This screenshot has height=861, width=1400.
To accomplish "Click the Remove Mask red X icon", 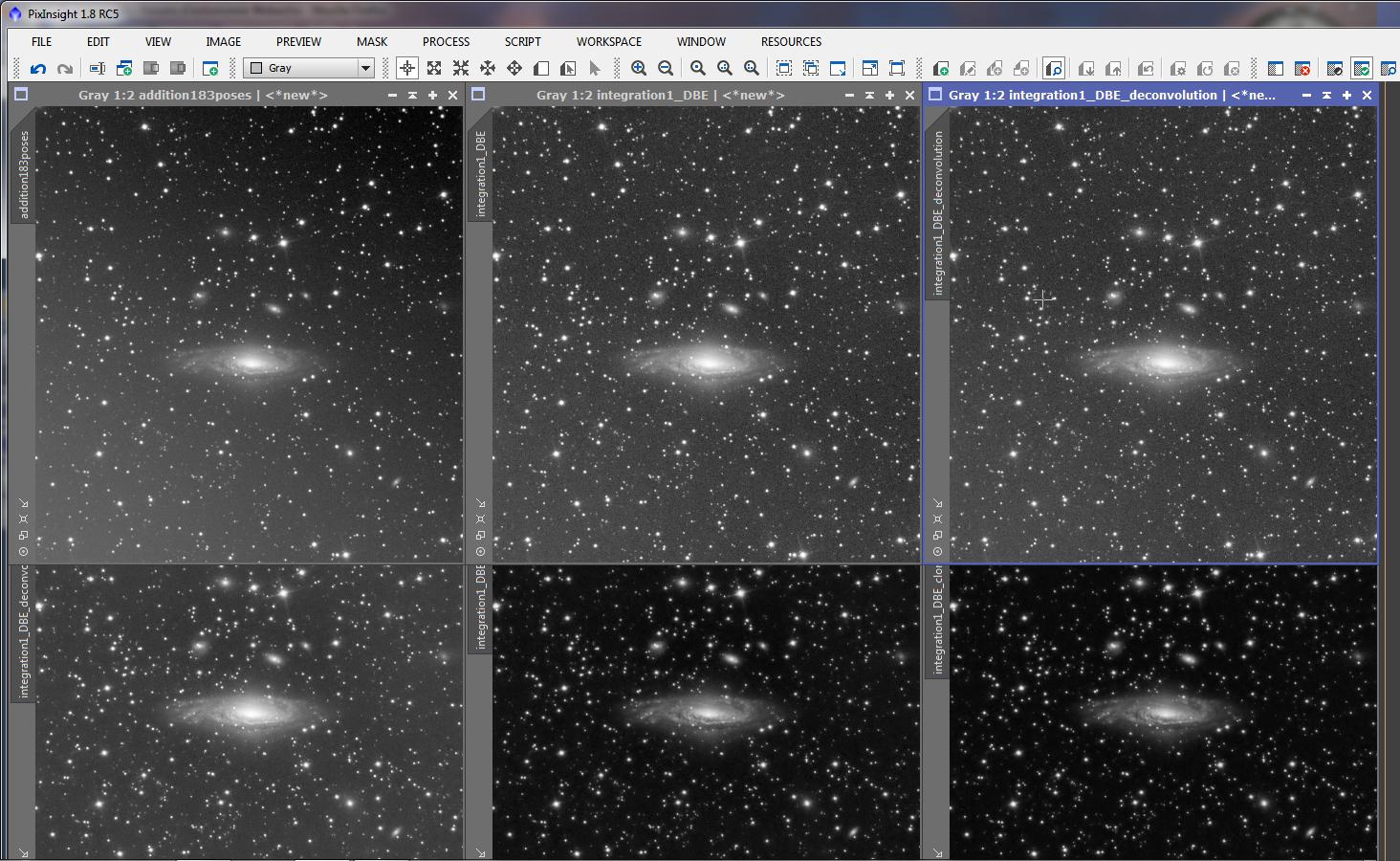I will click(1302, 68).
